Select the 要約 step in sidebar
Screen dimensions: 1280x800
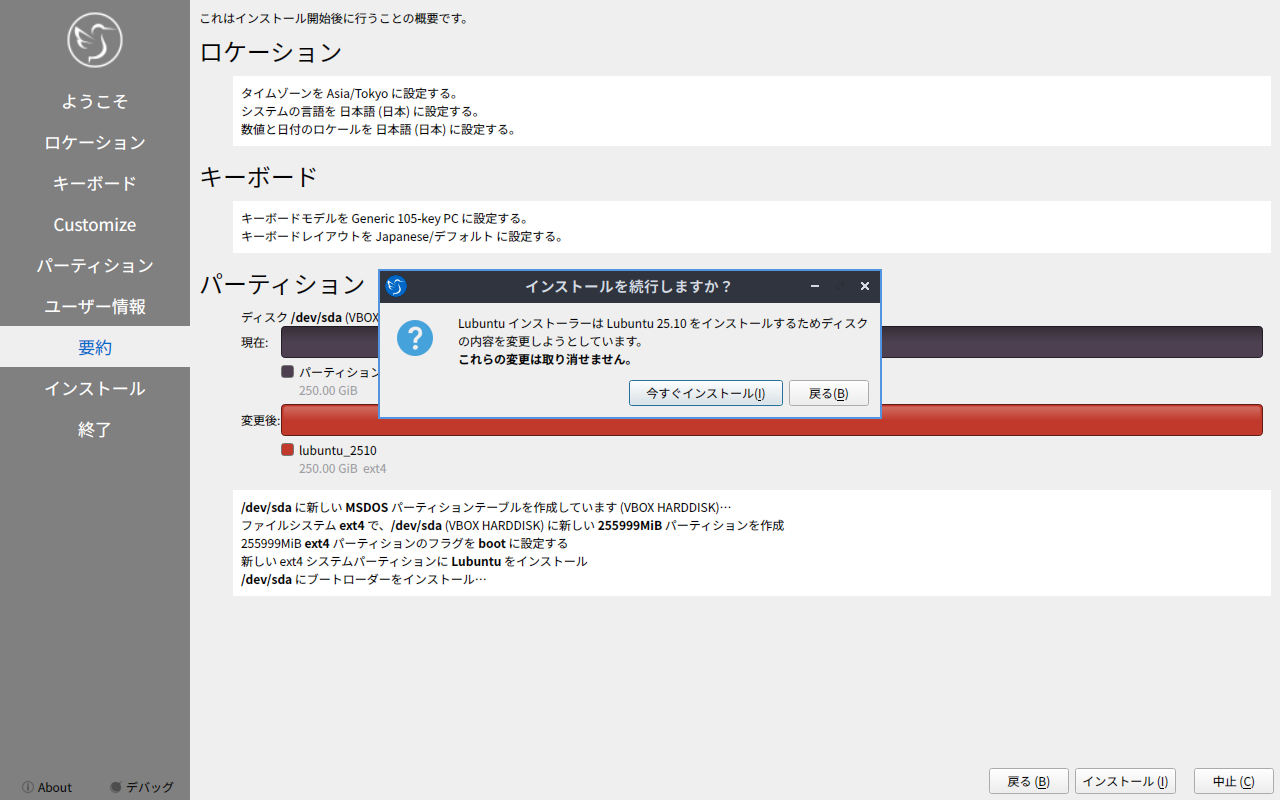click(x=95, y=347)
